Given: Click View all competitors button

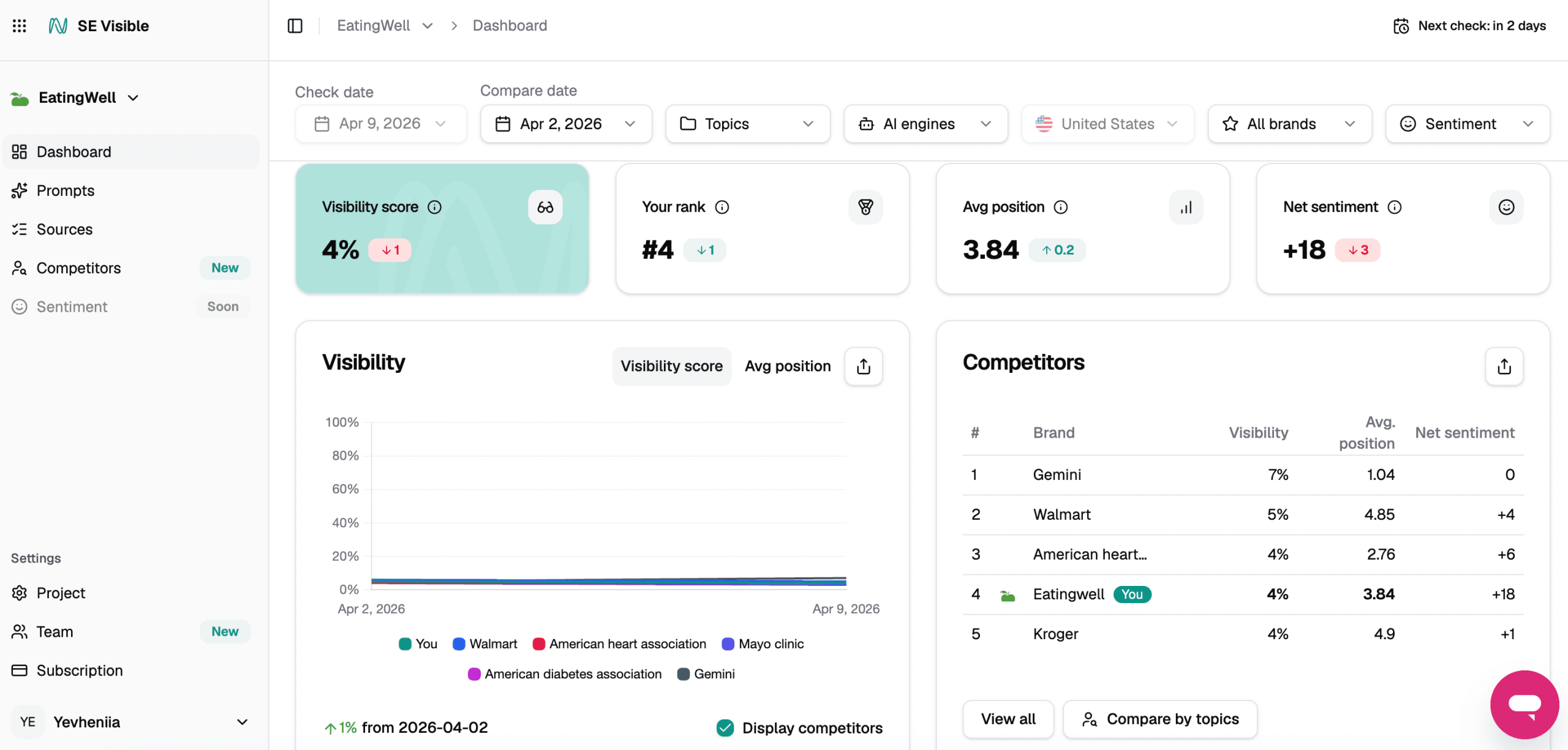Looking at the screenshot, I should (x=1008, y=719).
